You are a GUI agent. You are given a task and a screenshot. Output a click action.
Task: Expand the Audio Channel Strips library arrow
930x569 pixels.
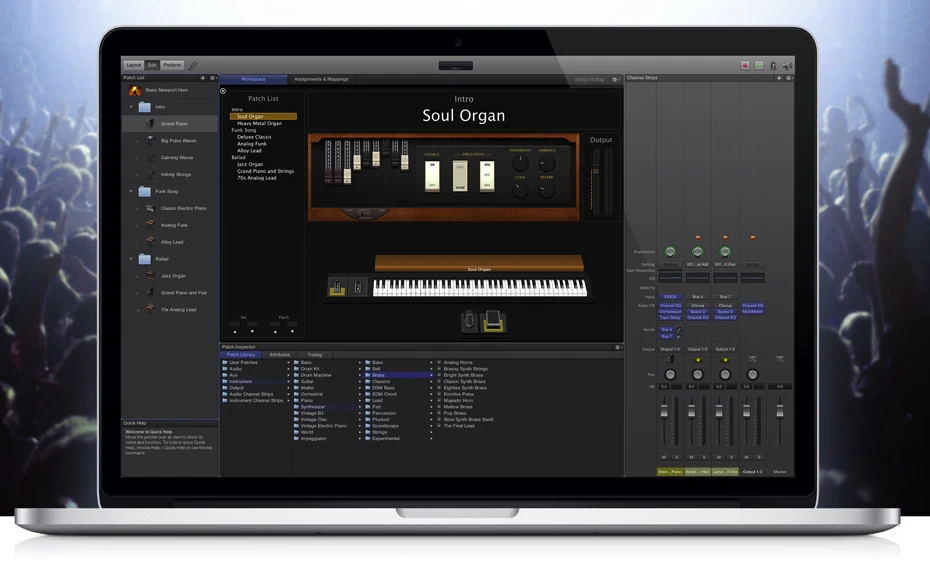(288, 394)
